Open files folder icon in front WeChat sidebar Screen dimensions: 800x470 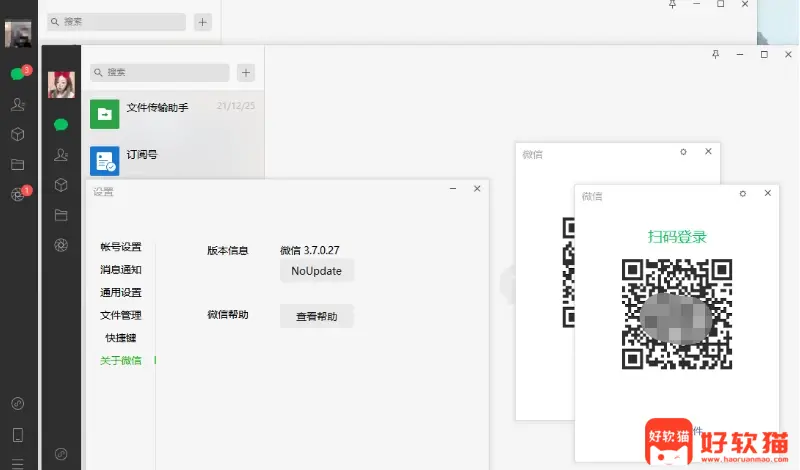tap(61, 215)
